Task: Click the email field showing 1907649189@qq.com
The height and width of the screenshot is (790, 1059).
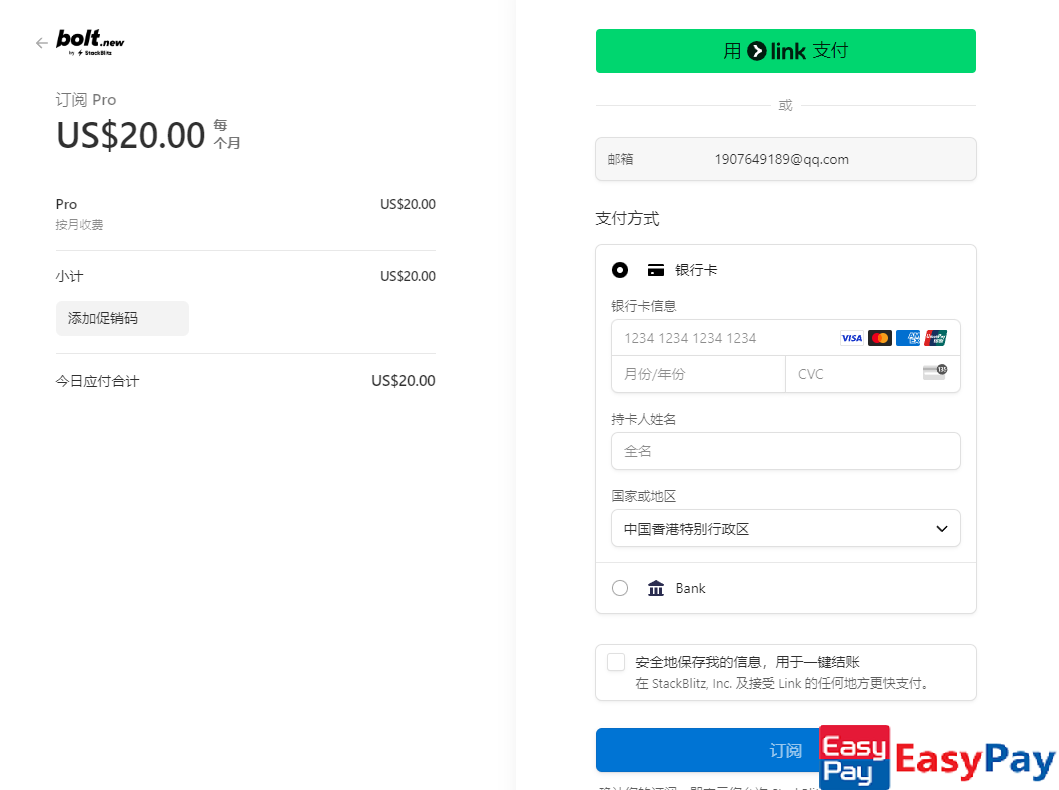Action: [785, 159]
